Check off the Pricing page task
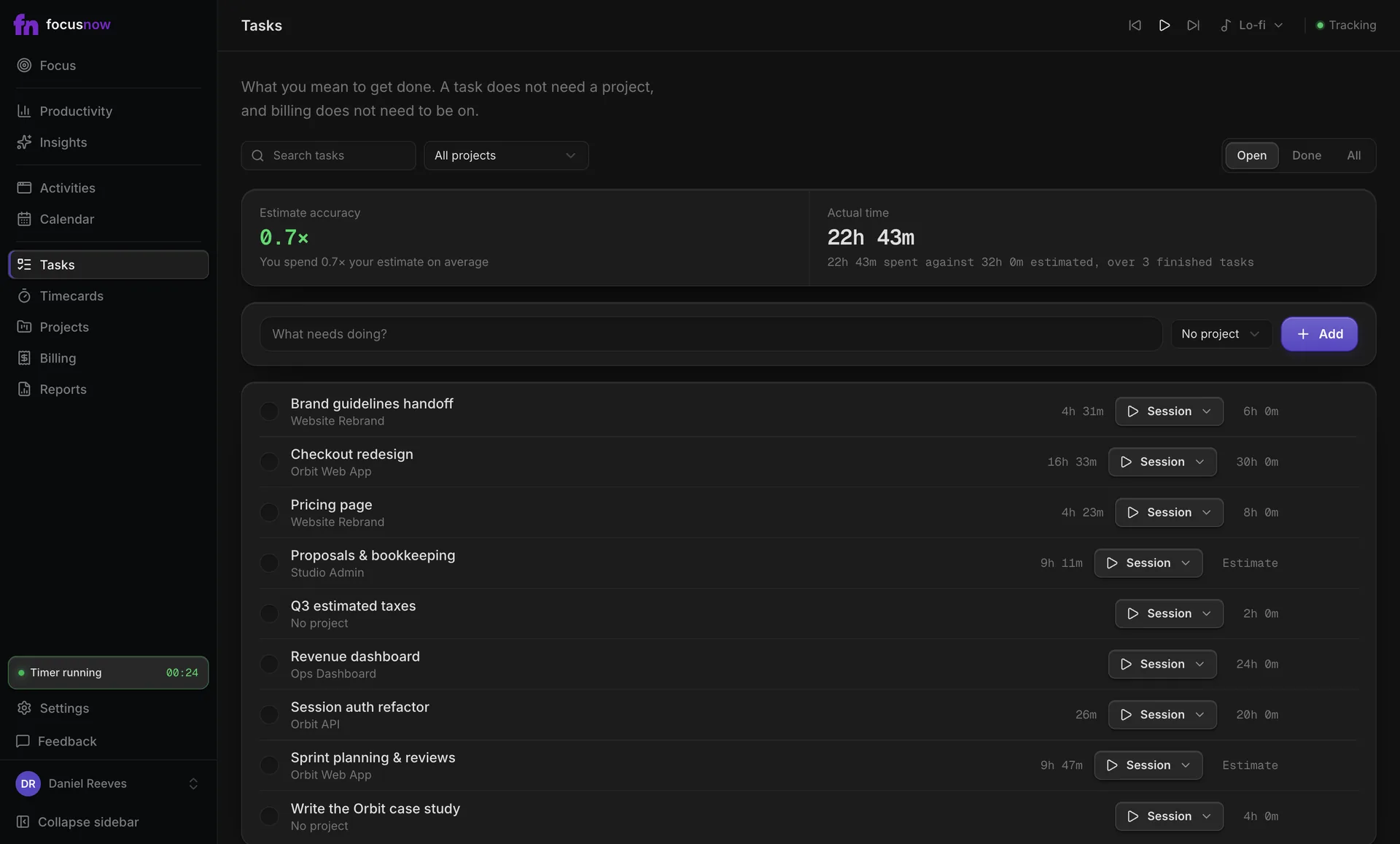Viewport: 1400px width, 844px height. (x=269, y=513)
